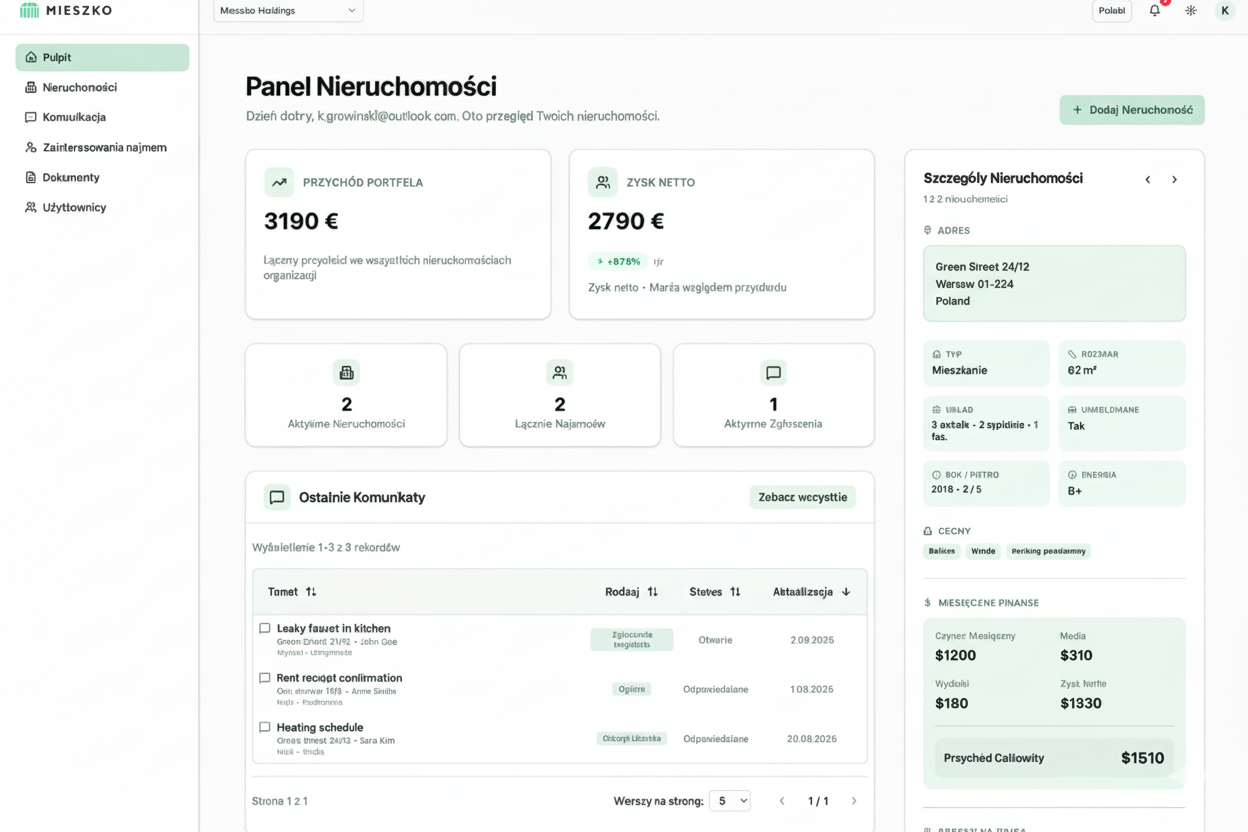Open the Polski language selector
Screen dimensions: 1248x832
[x=1111, y=11]
